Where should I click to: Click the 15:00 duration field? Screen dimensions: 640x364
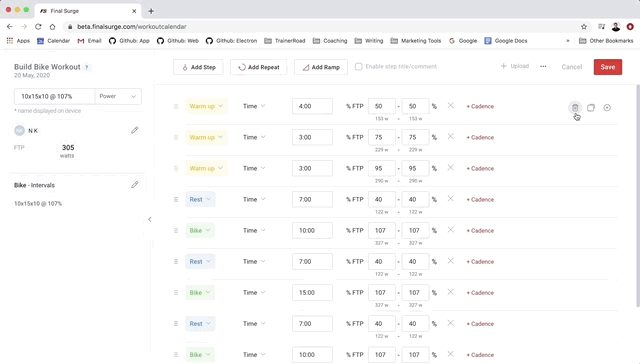pyautogui.click(x=312, y=293)
